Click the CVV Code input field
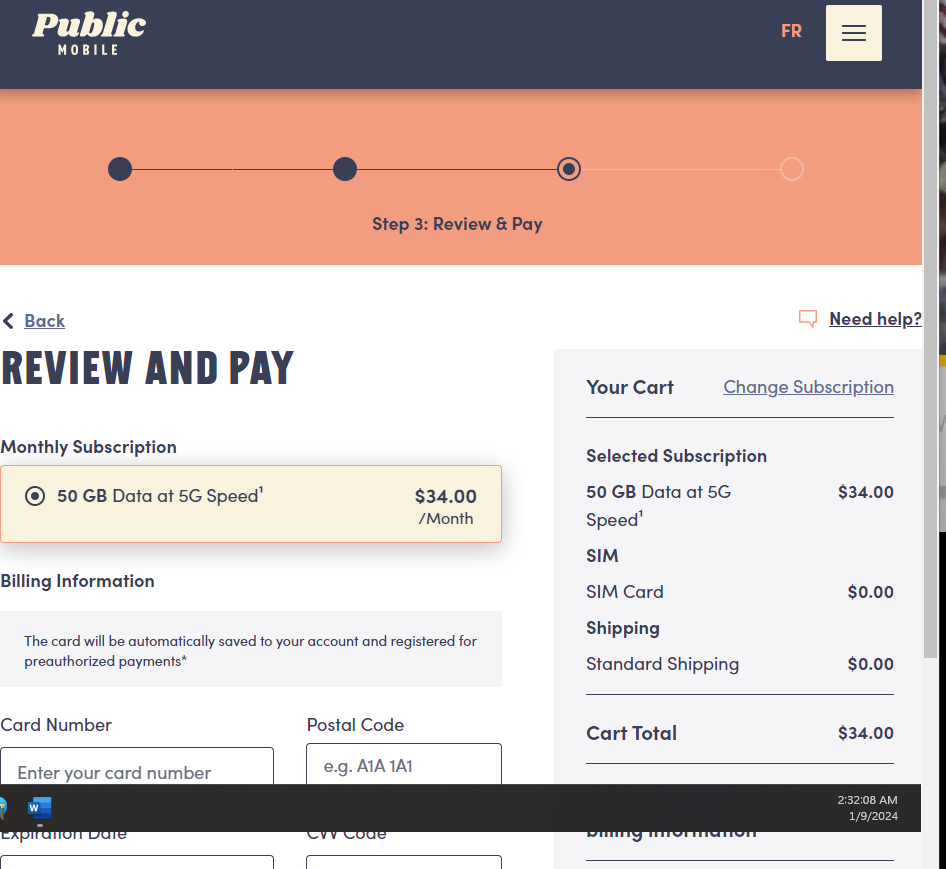 (x=403, y=861)
